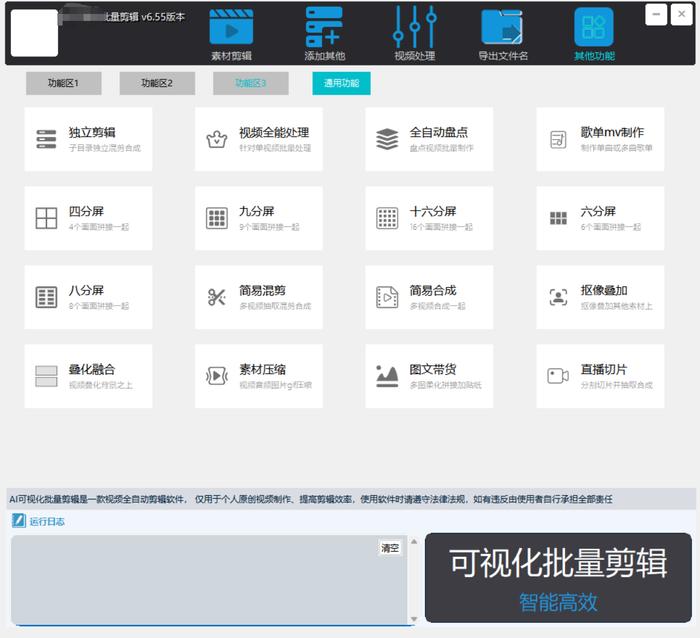
Task: Click the 9个画面拼接一起 subtitle
Action: pyautogui.click(x=269, y=227)
